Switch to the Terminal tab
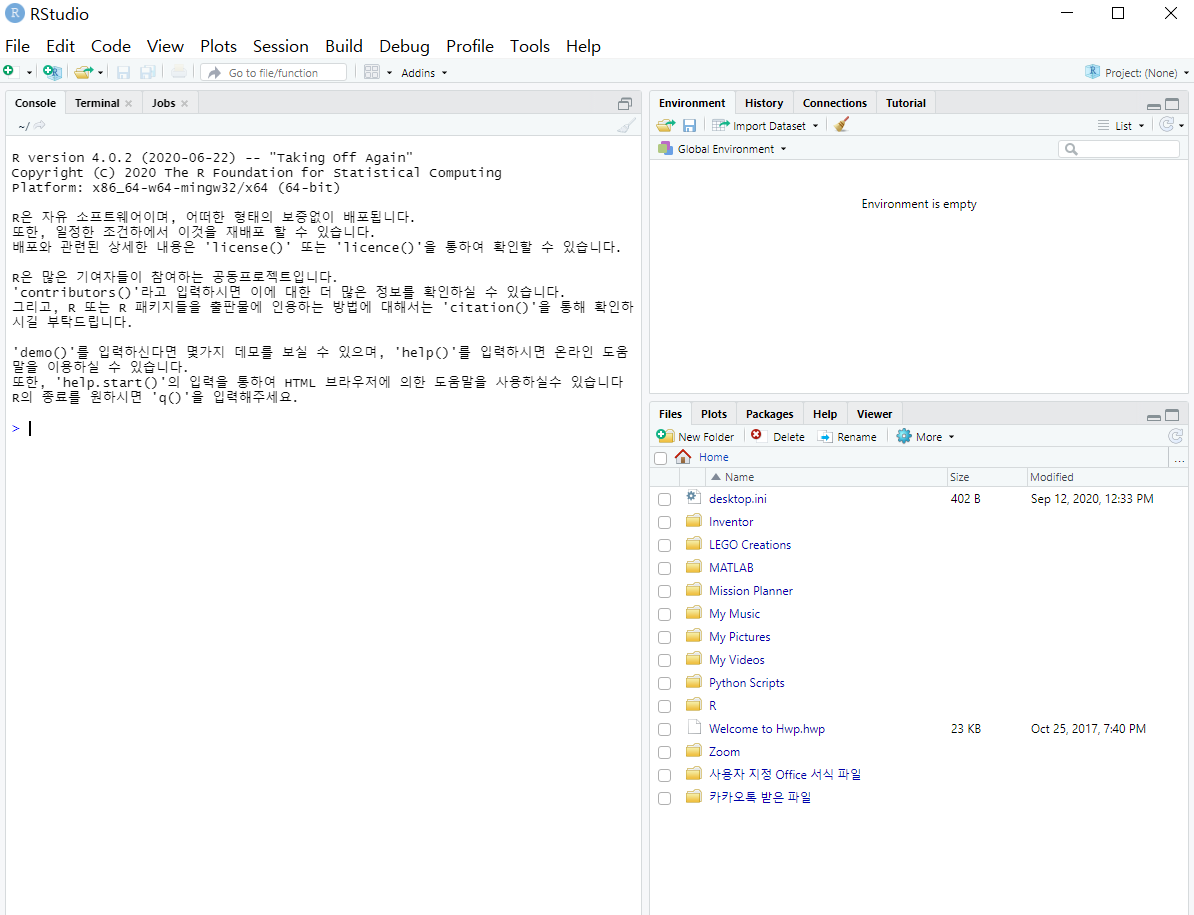 click(x=97, y=104)
